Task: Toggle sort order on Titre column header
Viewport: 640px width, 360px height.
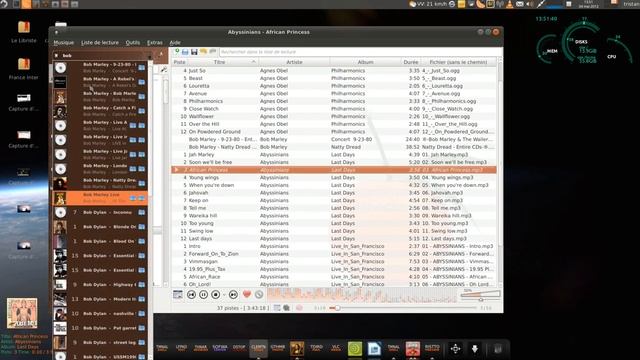Action: 223,62
